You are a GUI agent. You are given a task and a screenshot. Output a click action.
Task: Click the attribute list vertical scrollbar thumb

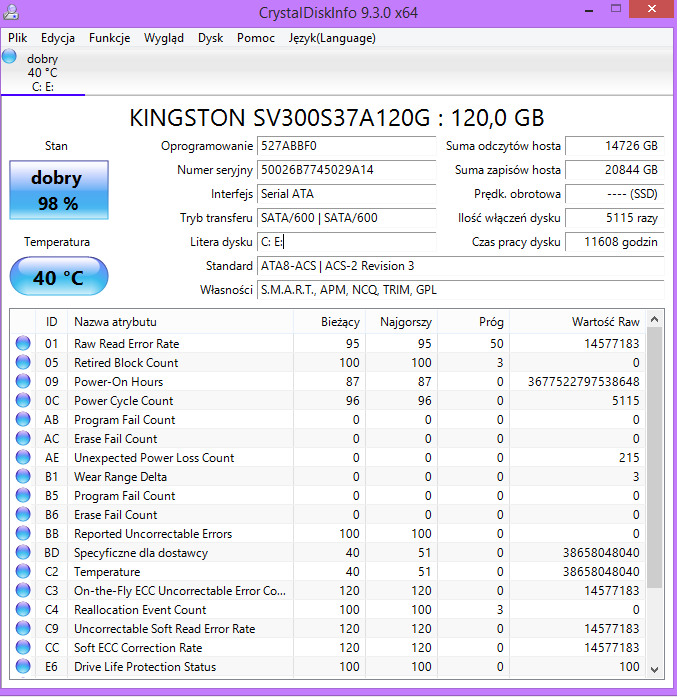[x=654, y=457]
